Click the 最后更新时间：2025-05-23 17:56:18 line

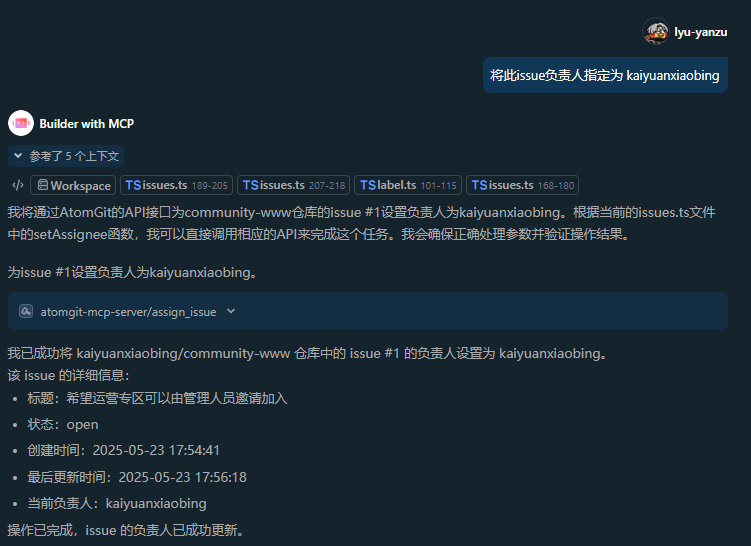click(x=137, y=477)
